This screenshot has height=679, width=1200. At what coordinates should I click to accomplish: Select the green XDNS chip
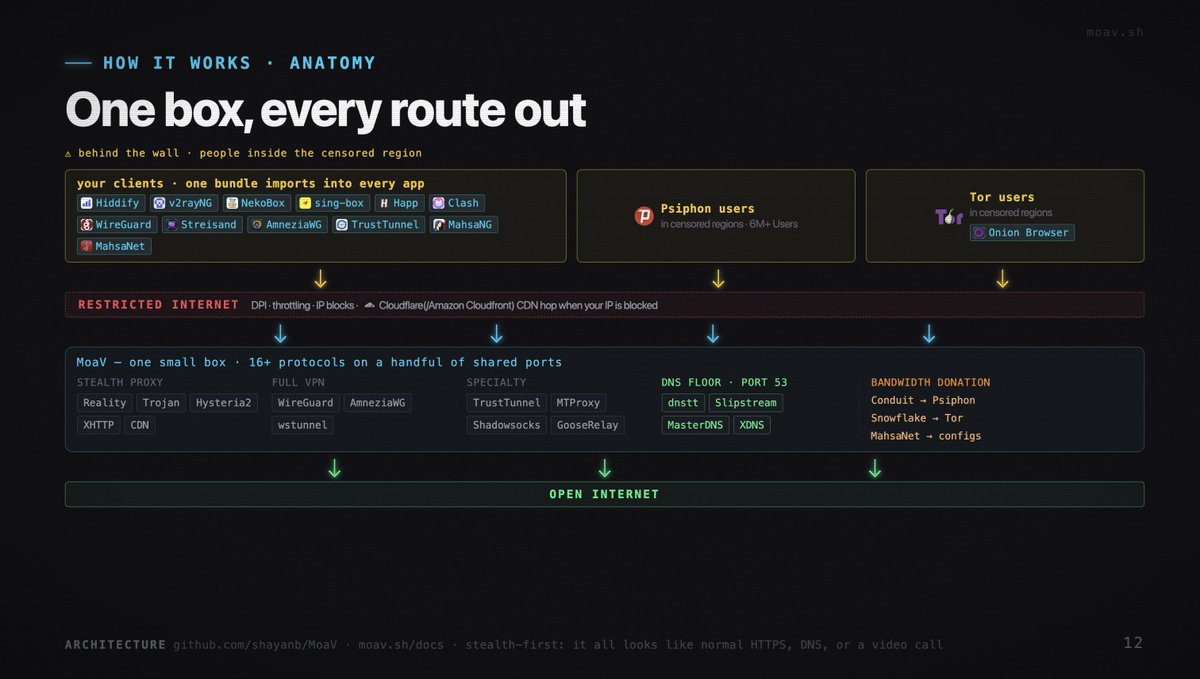pyautogui.click(x=752, y=425)
